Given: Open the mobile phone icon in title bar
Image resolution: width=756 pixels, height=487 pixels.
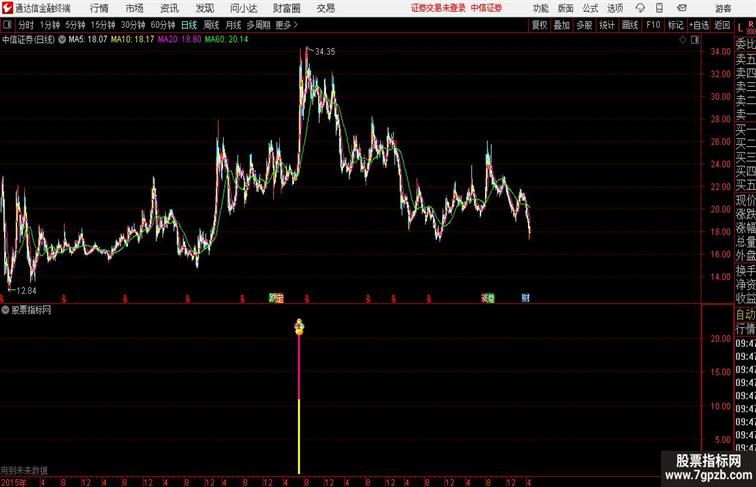Looking at the screenshot, I should coord(660,8).
